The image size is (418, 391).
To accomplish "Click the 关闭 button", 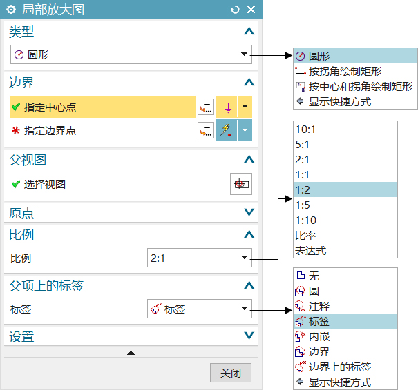I will pos(230,373).
